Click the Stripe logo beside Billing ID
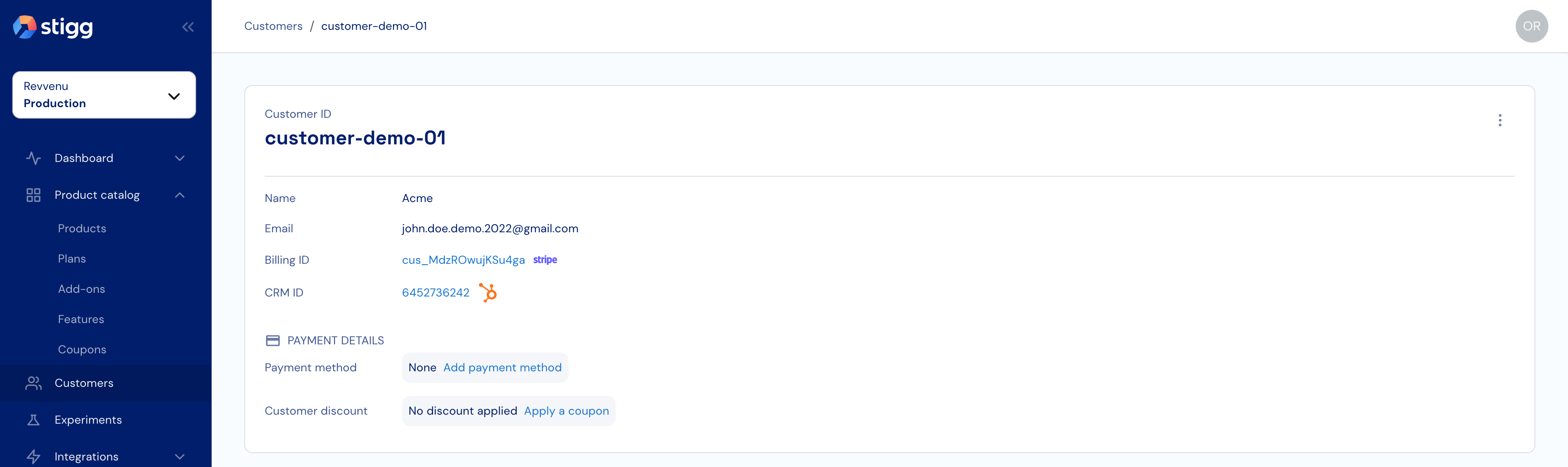Viewport: 1568px width, 467px height. pyautogui.click(x=545, y=260)
